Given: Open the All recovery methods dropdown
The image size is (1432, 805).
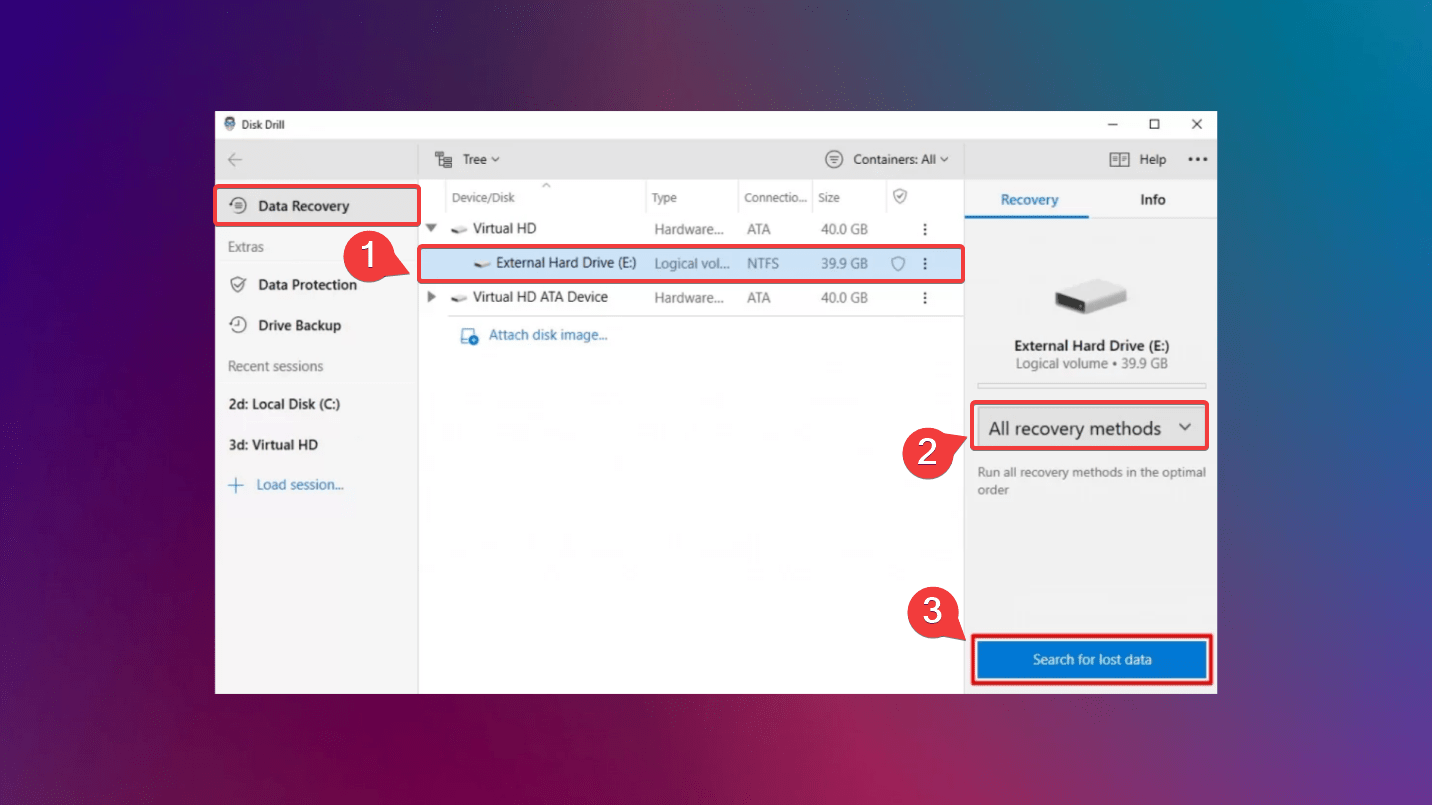Looking at the screenshot, I should click(1090, 428).
